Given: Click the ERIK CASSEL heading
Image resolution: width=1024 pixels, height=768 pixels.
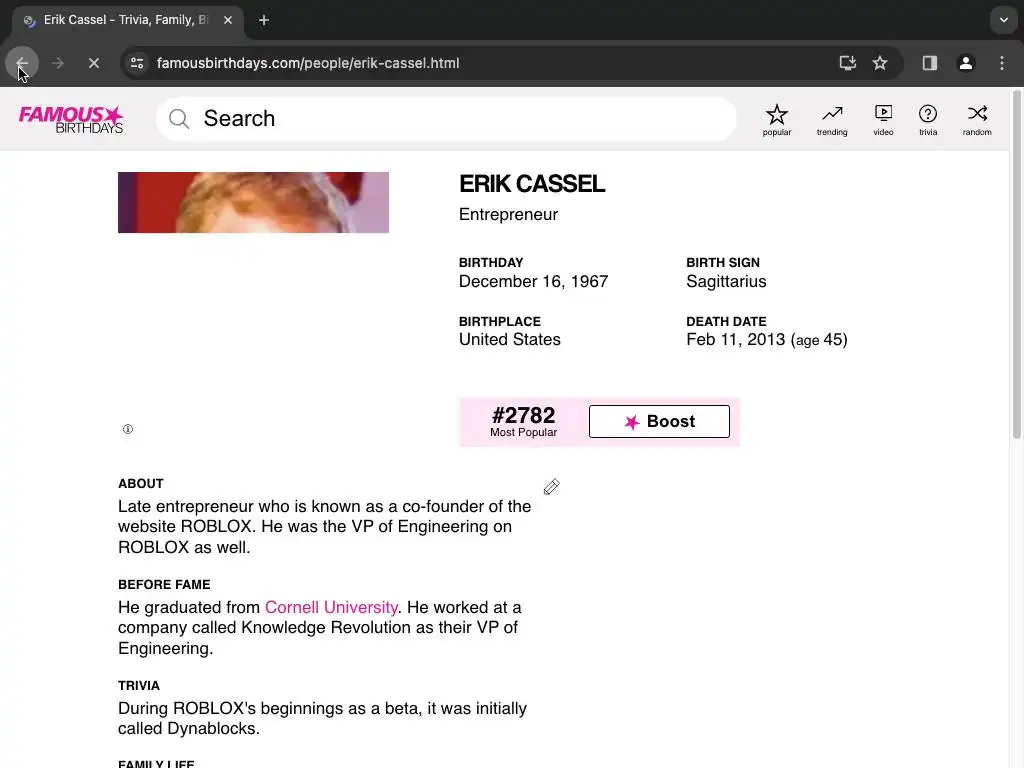Looking at the screenshot, I should (x=532, y=184).
